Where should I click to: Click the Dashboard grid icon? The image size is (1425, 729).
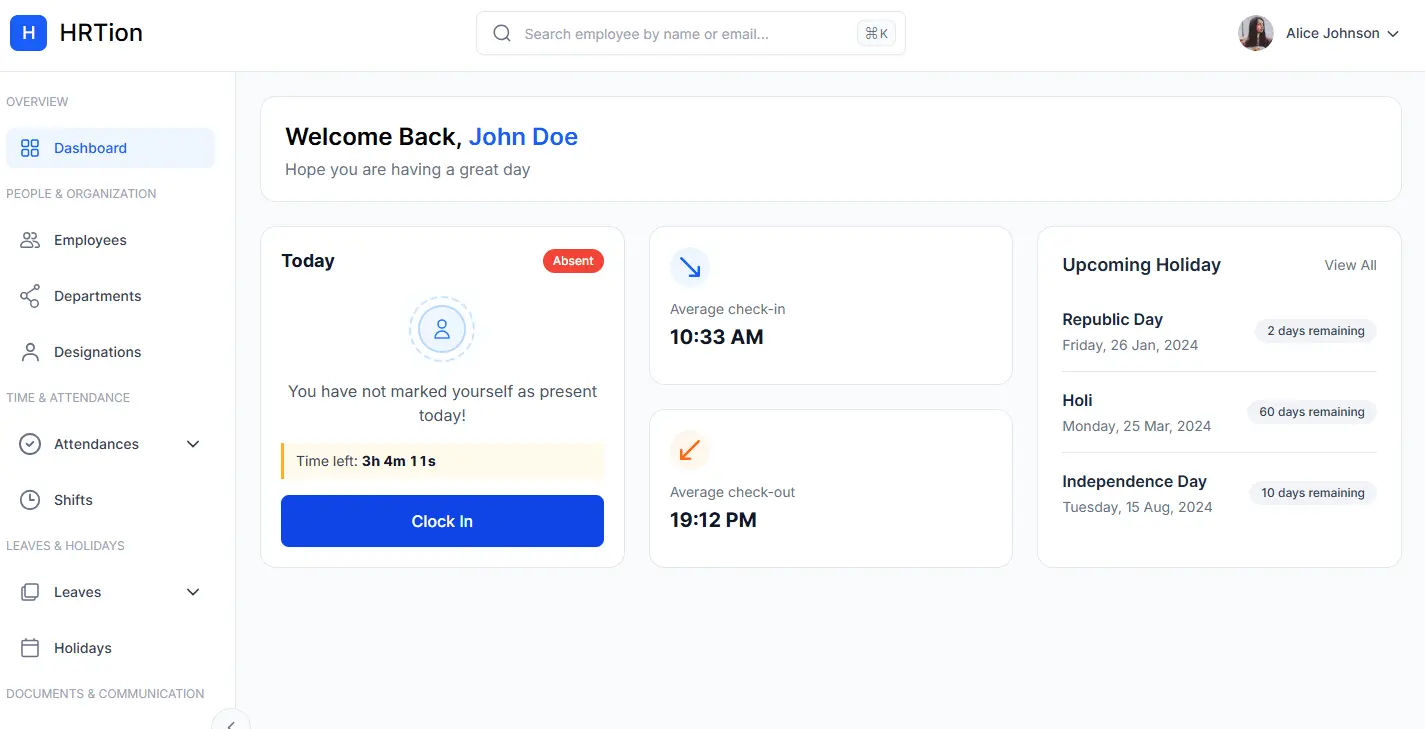click(x=30, y=148)
